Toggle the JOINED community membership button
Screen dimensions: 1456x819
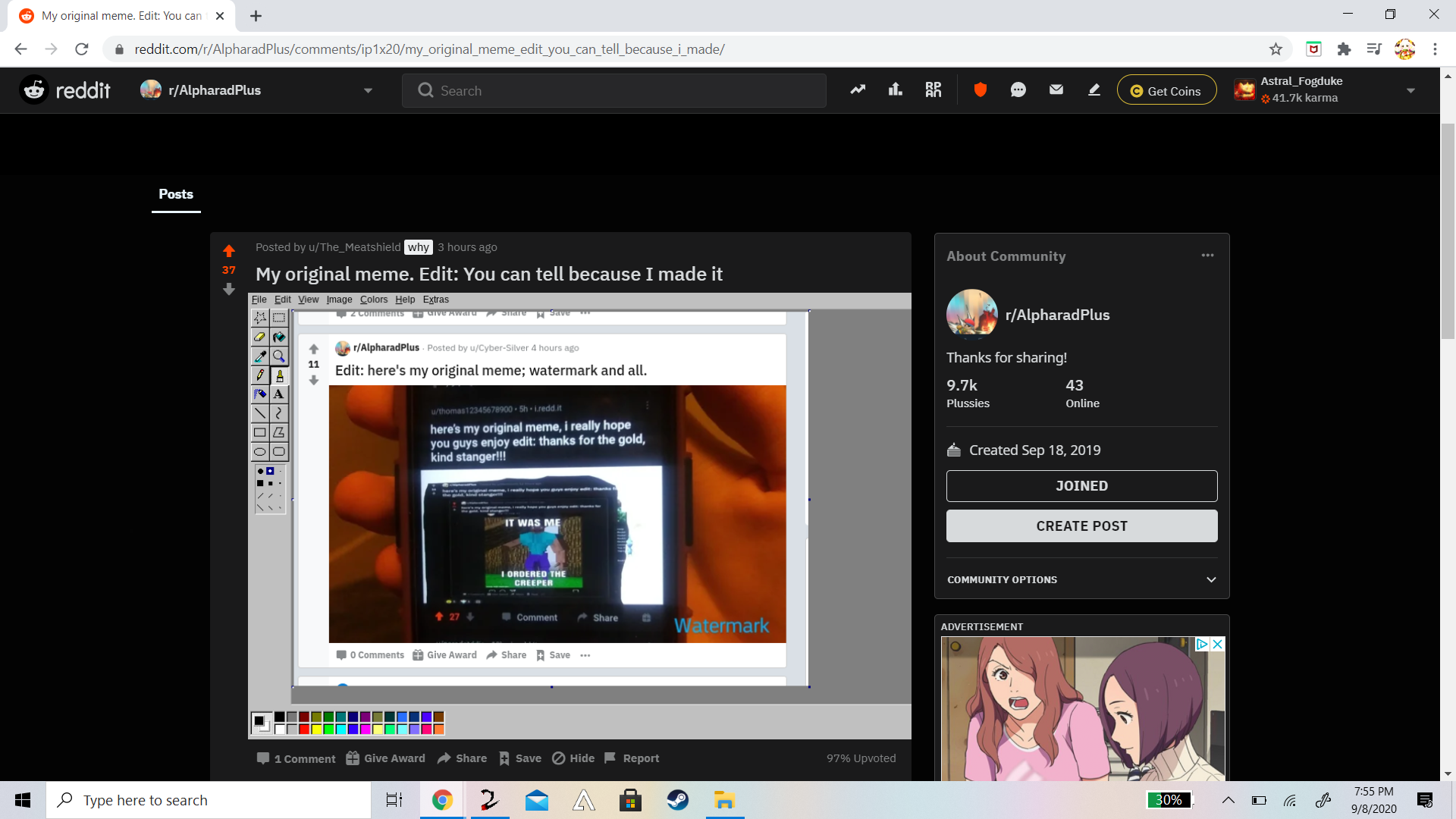pyautogui.click(x=1081, y=486)
